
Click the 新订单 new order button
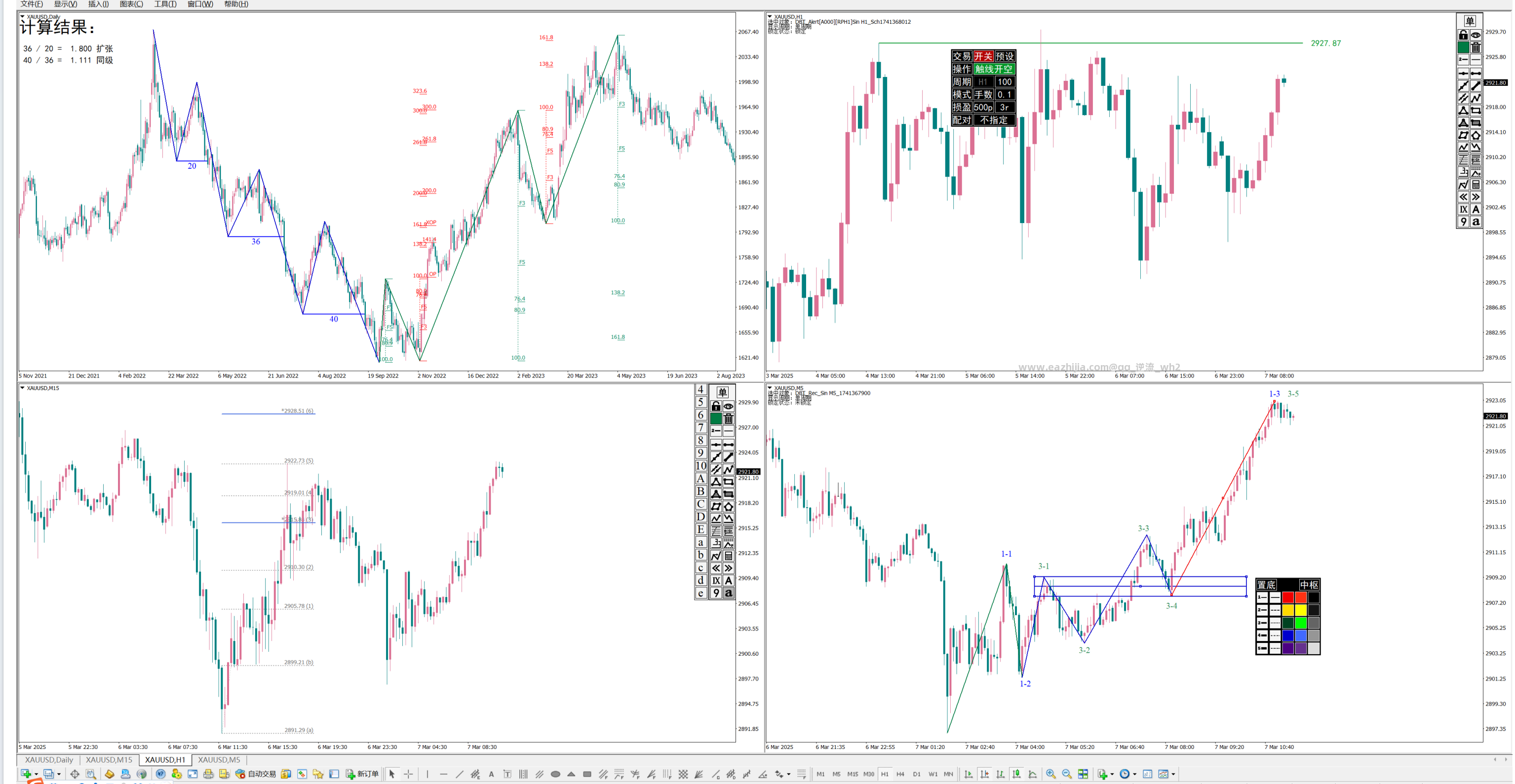[362, 774]
